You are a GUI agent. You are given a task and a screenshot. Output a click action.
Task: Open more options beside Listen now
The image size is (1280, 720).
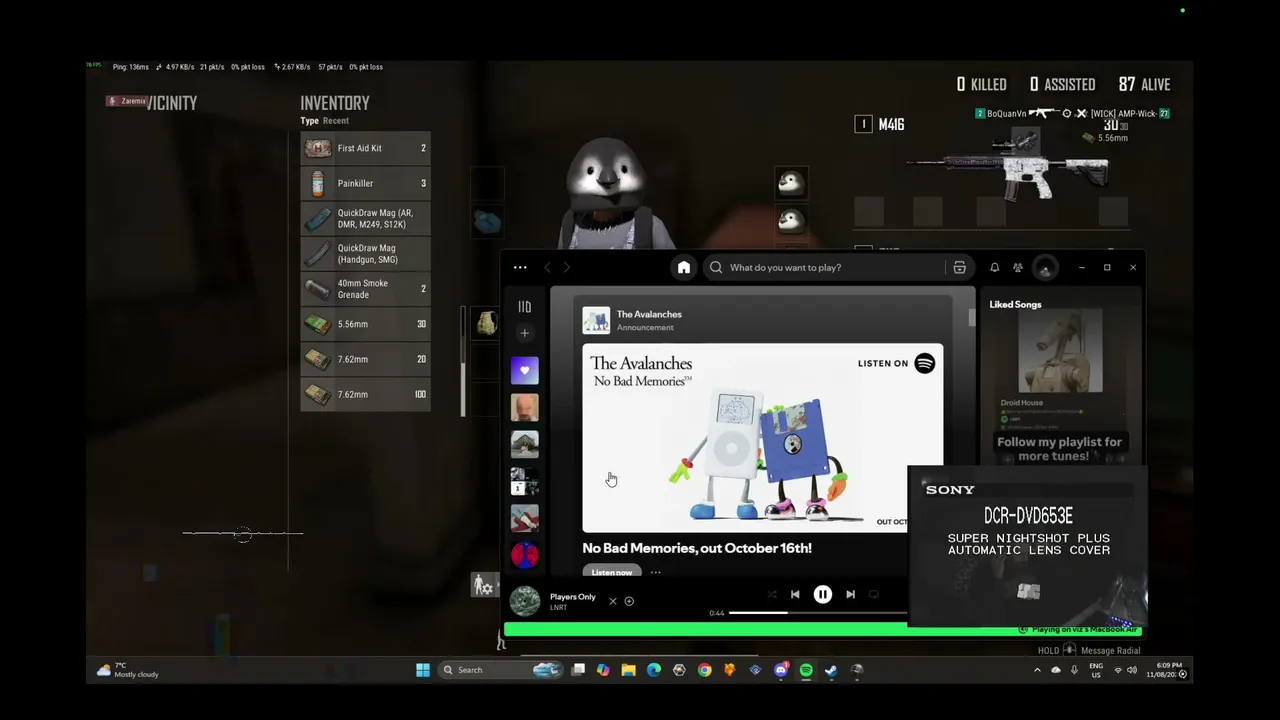click(655, 572)
